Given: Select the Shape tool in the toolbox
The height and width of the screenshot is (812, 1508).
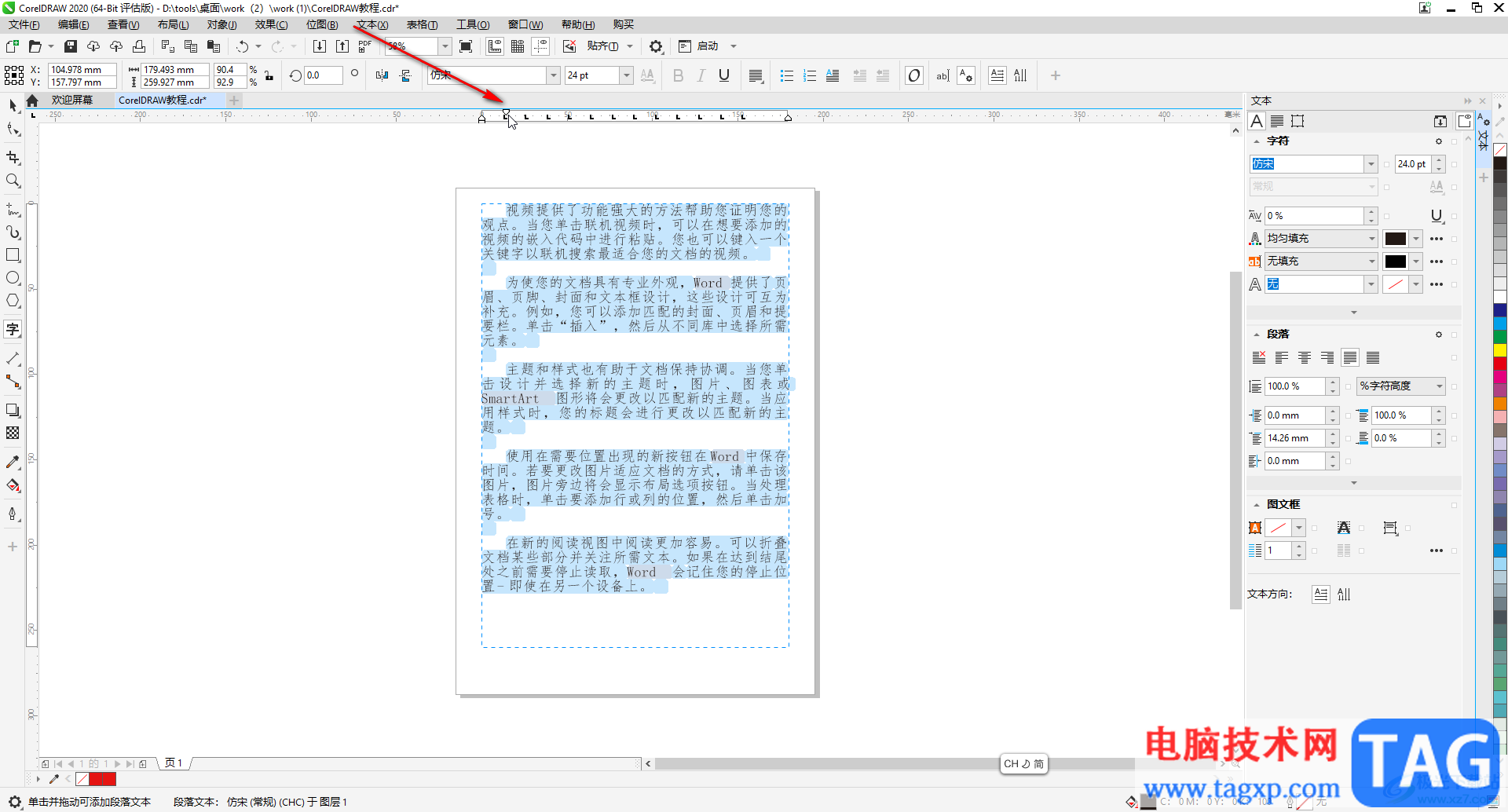Looking at the screenshot, I should click(x=13, y=129).
